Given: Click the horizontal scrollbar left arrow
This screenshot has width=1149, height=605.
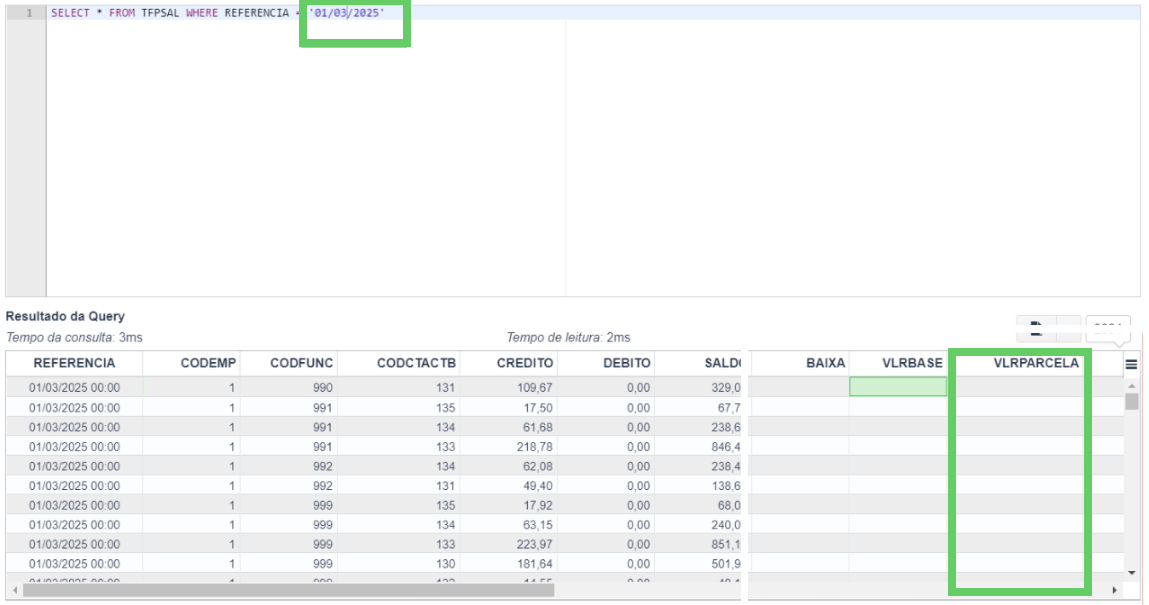Looking at the screenshot, I should tap(15, 590).
